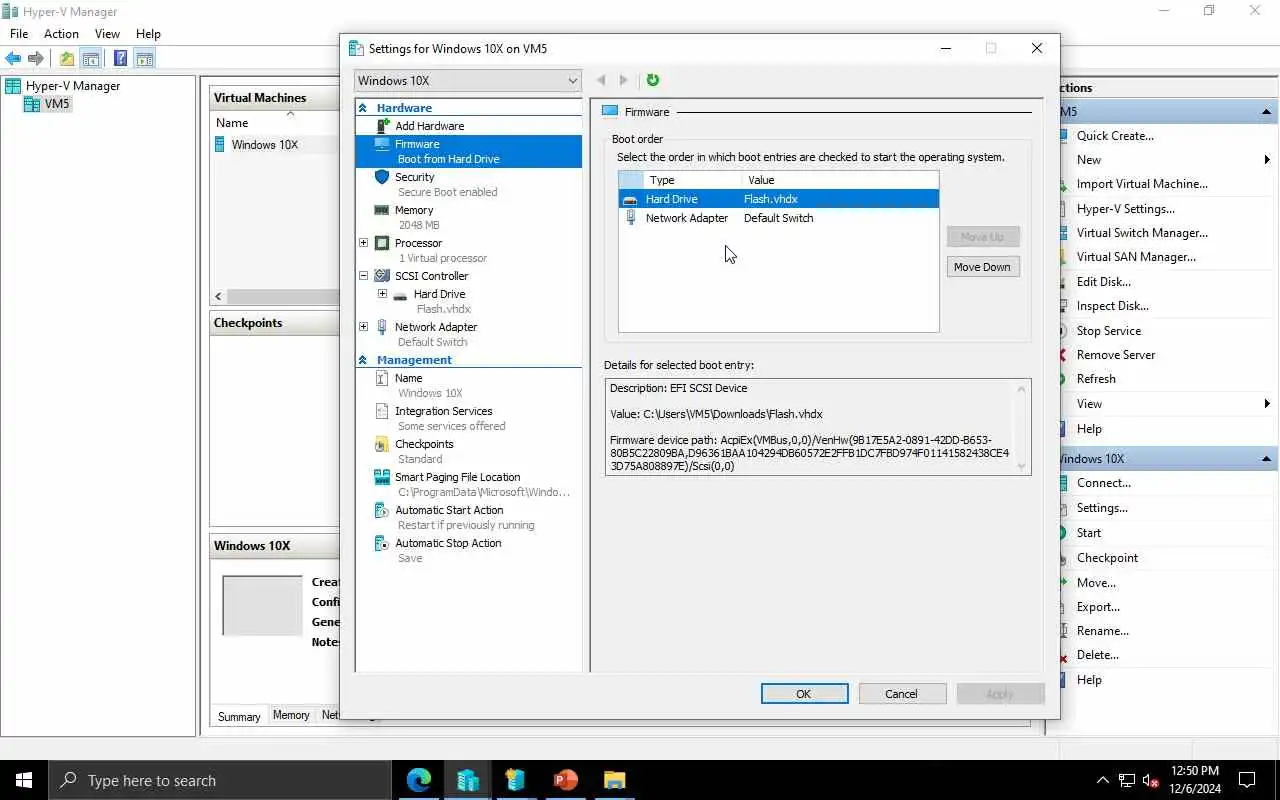Click the Integration Services icon

coord(382,411)
